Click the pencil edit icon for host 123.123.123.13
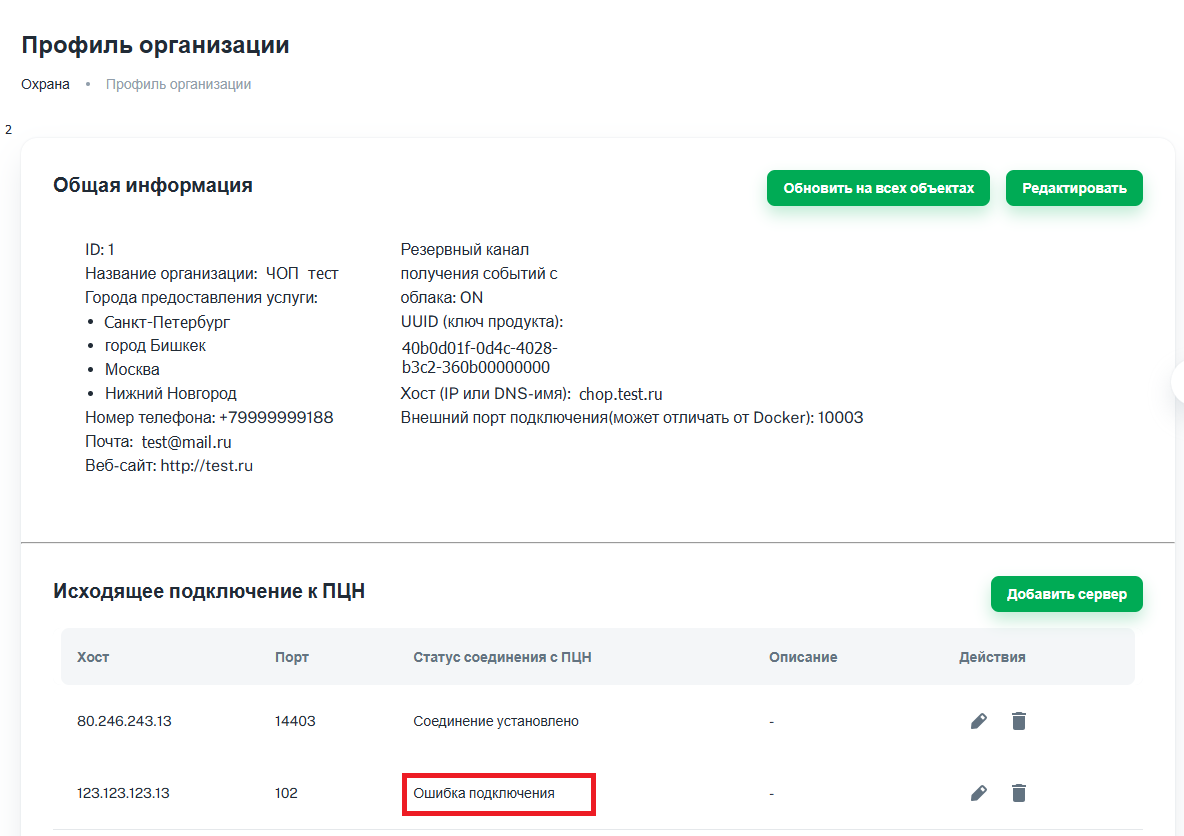 (978, 793)
